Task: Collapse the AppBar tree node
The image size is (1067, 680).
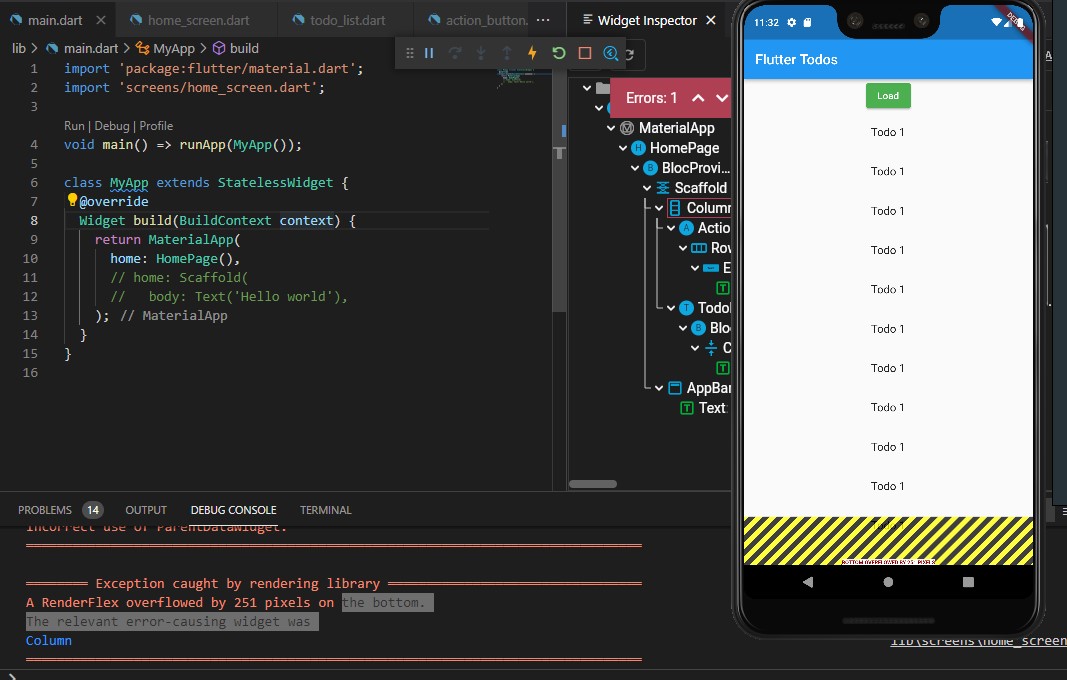Action: [659, 388]
